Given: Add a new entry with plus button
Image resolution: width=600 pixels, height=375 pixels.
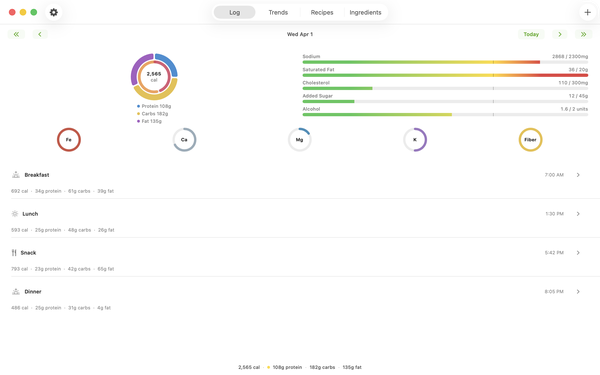Looking at the screenshot, I should 587,12.
